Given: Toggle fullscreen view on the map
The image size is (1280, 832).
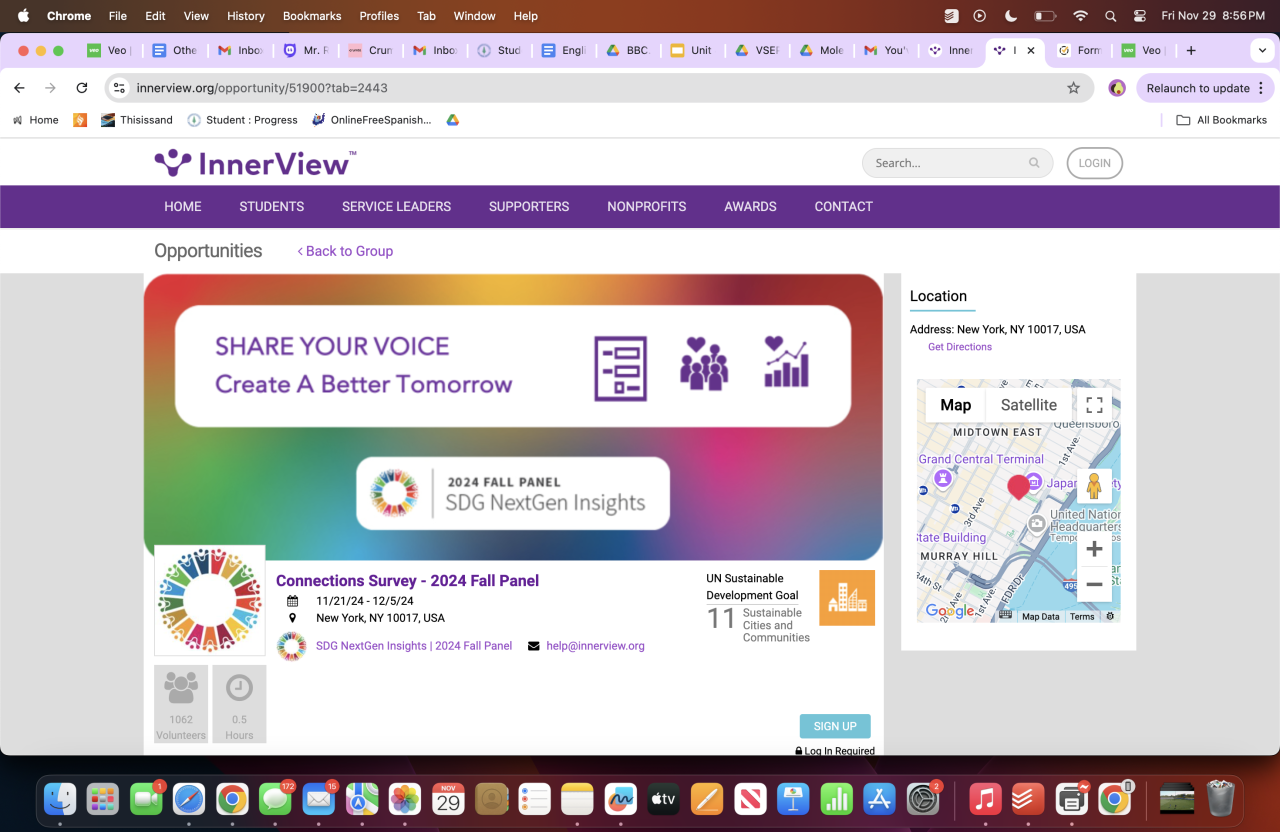Looking at the screenshot, I should (1094, 405).
